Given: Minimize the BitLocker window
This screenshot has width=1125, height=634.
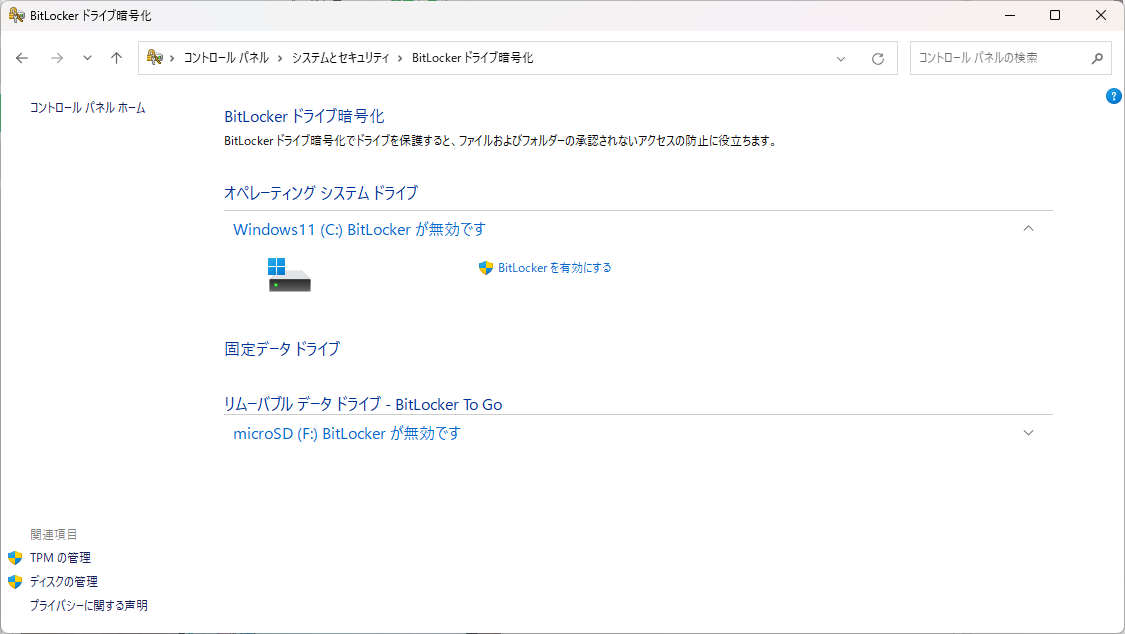Looking at the screenshot, I should click(1010, 15).
